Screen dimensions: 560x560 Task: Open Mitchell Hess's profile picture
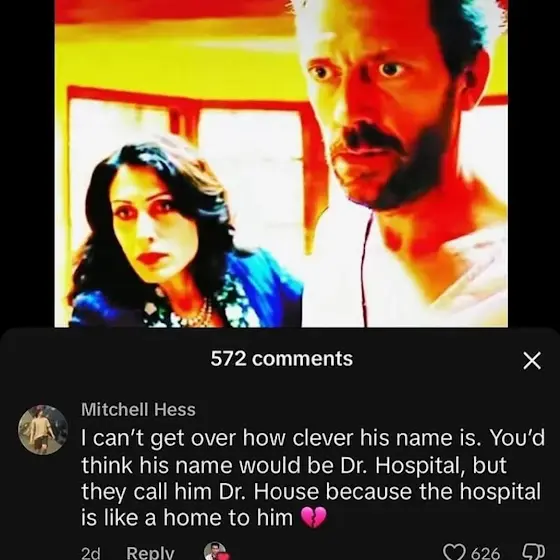pyautogui.click(x=43, y=430)
